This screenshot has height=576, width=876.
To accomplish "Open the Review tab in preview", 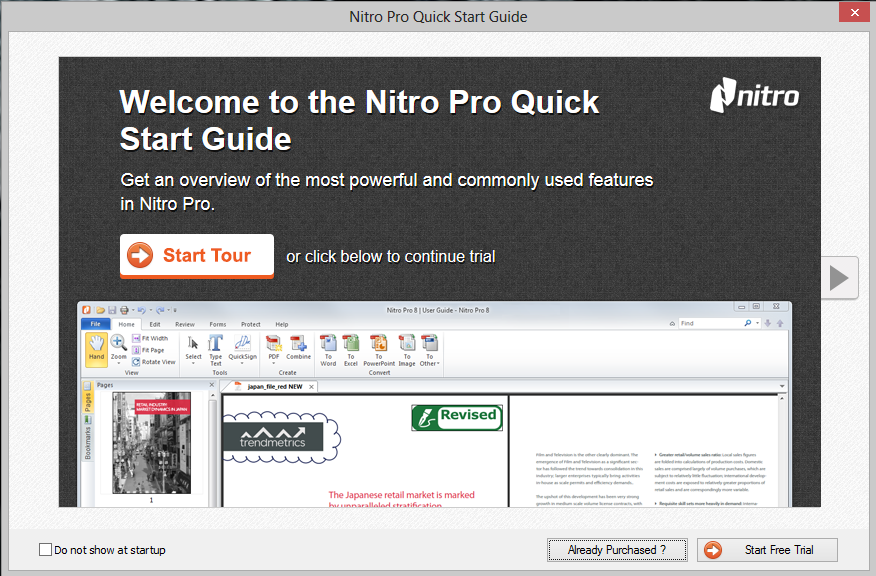I will pos(184,324).
